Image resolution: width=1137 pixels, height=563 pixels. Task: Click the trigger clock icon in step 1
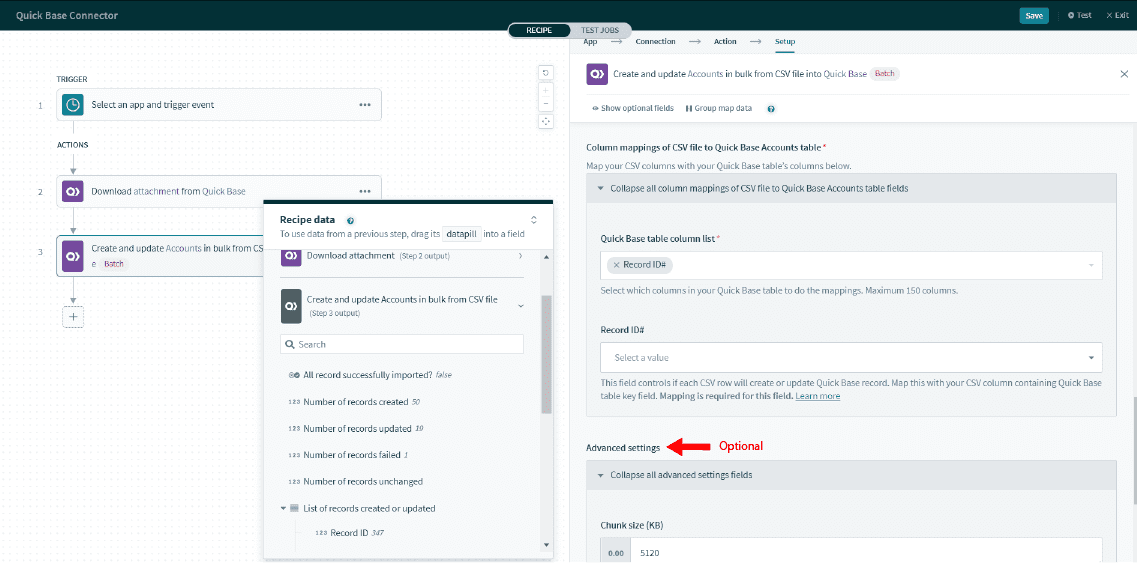point(73,105)
